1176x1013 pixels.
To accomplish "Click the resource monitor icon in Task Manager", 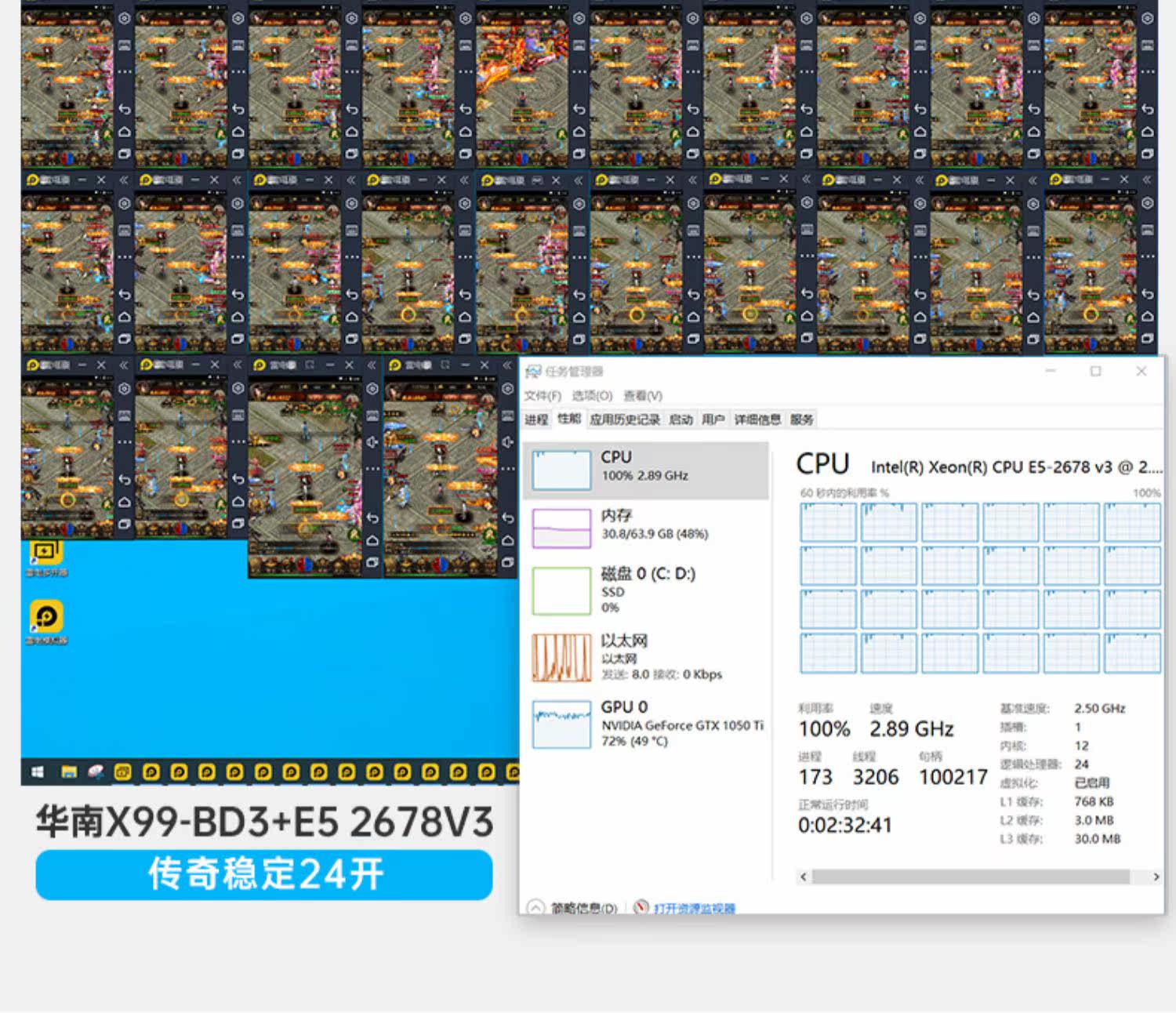I will [641, 907].
